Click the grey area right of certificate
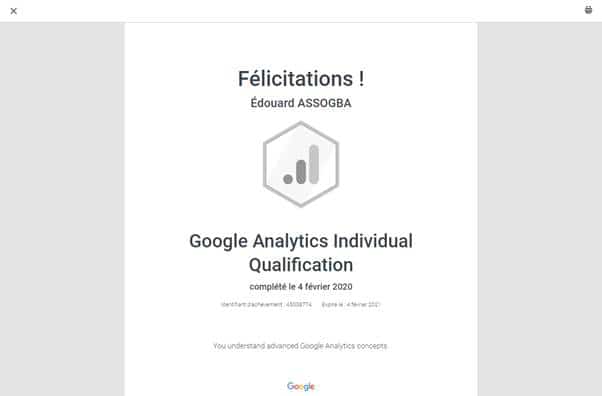Image resolution: width=602 pixels, height=396 pixels. click(x=540, y=209)
